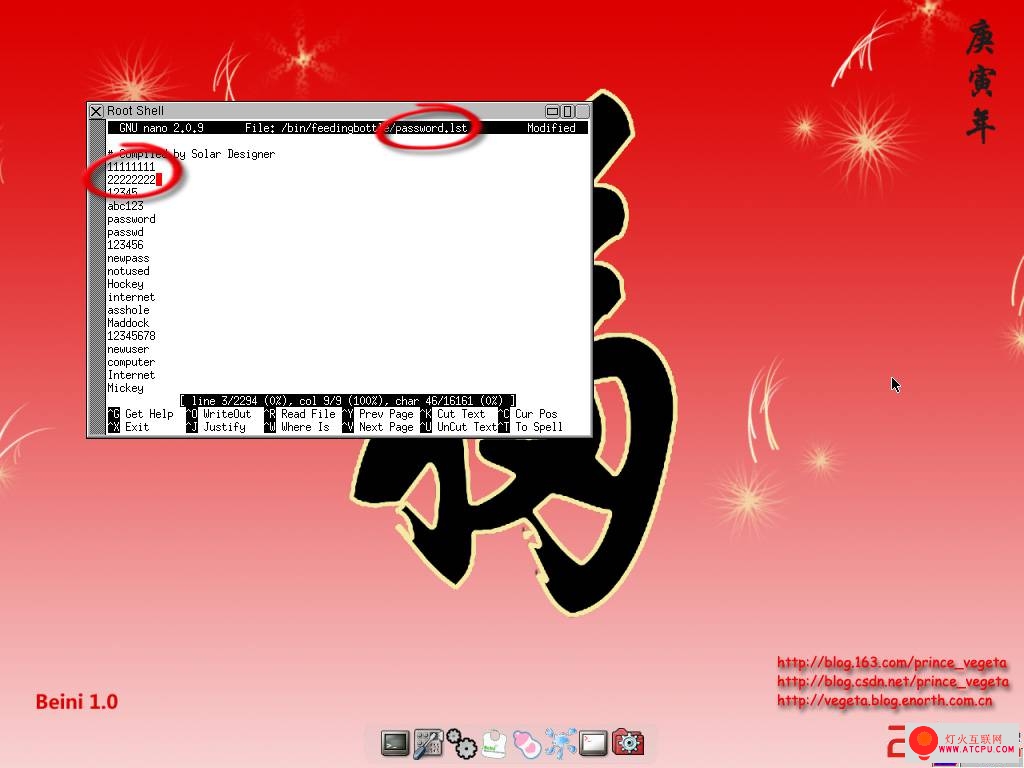Click the '^R Read File' shortcut label

click(300, 413)
